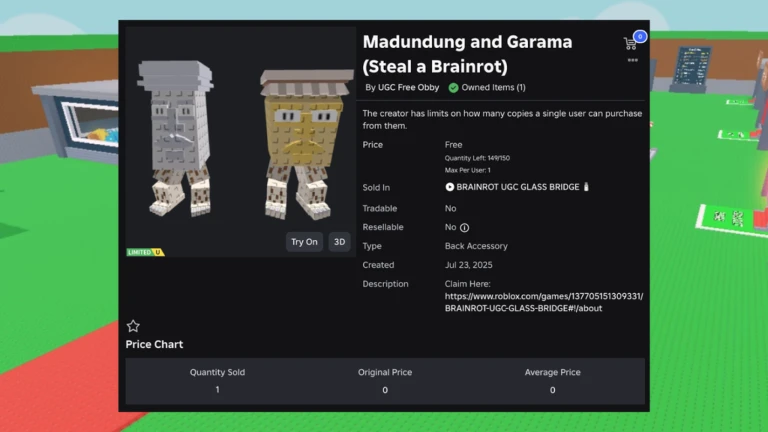768x432 pixels.
Task: Favorite the item with the star icon
Action: click(x=133, y=326)
